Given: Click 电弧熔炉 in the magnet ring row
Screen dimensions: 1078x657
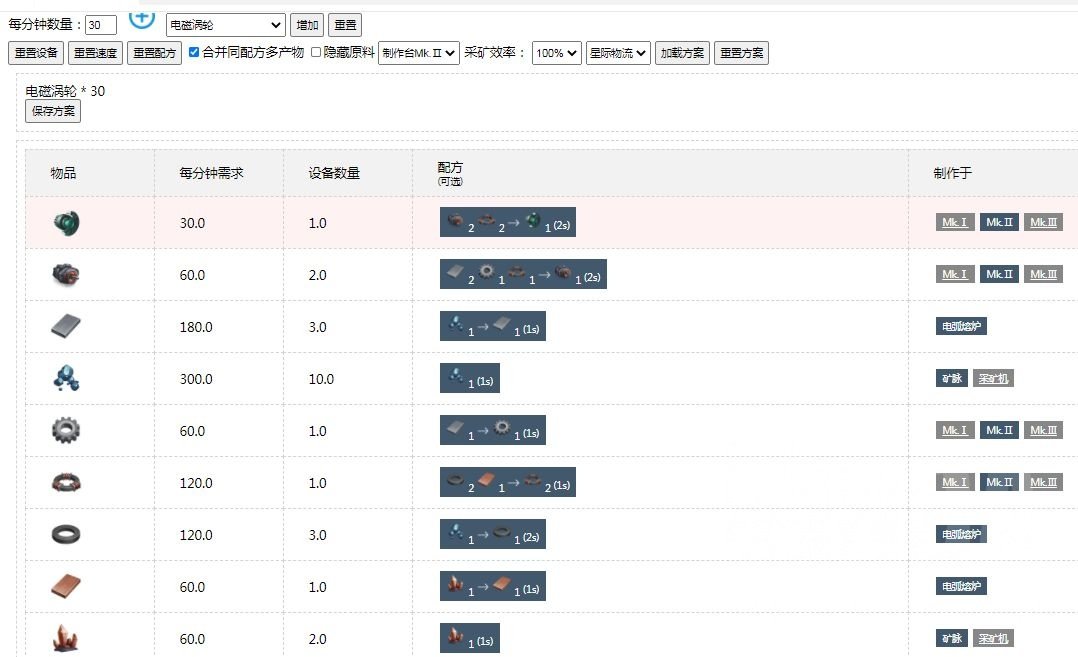Looking at the screenshot, I should 961,534.
